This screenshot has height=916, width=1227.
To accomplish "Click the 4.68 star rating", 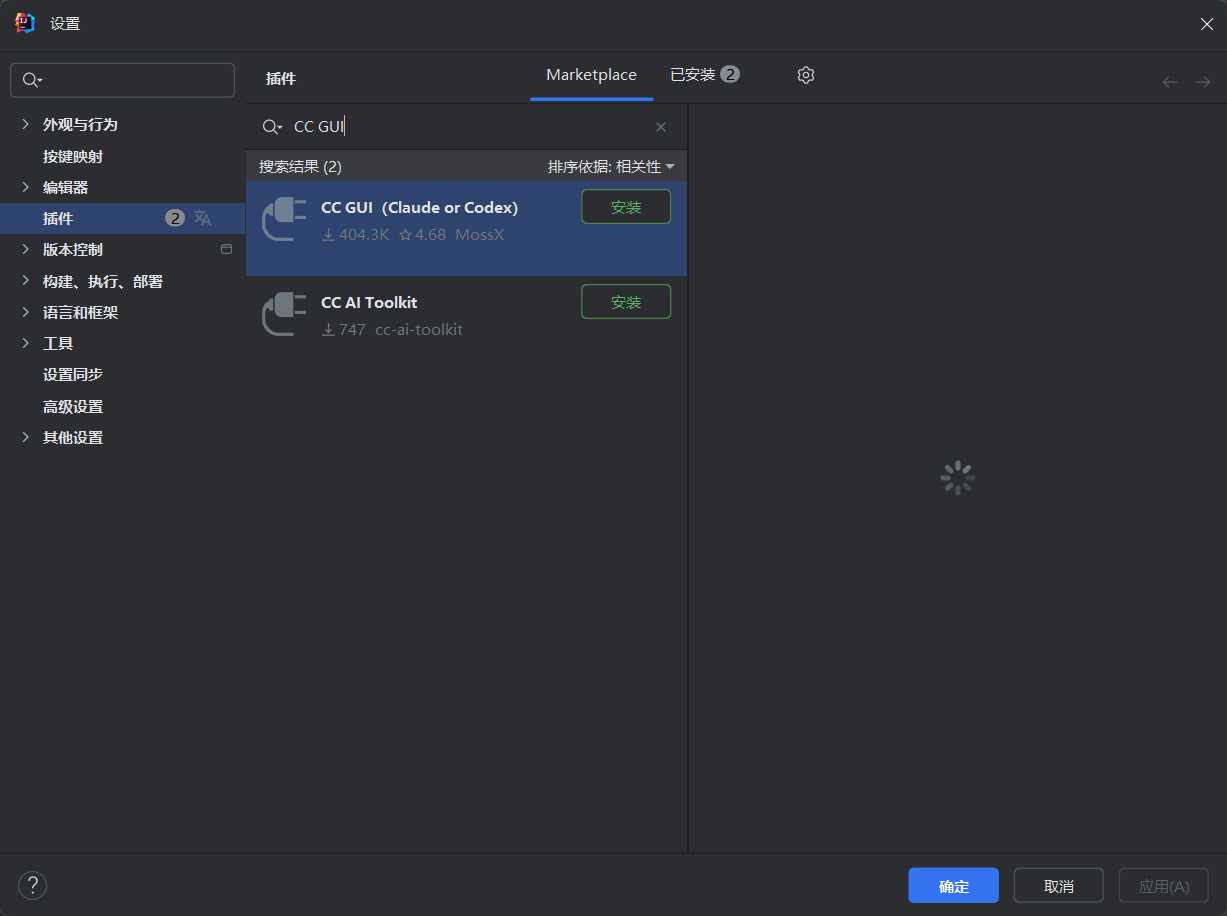I will (423, 235).
